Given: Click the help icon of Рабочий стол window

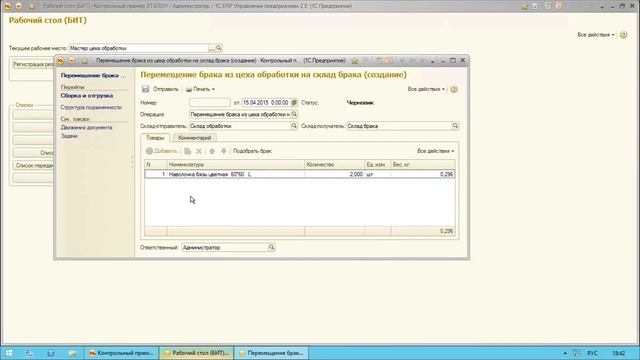Looking at the screenshot, I should click(623, 35).
